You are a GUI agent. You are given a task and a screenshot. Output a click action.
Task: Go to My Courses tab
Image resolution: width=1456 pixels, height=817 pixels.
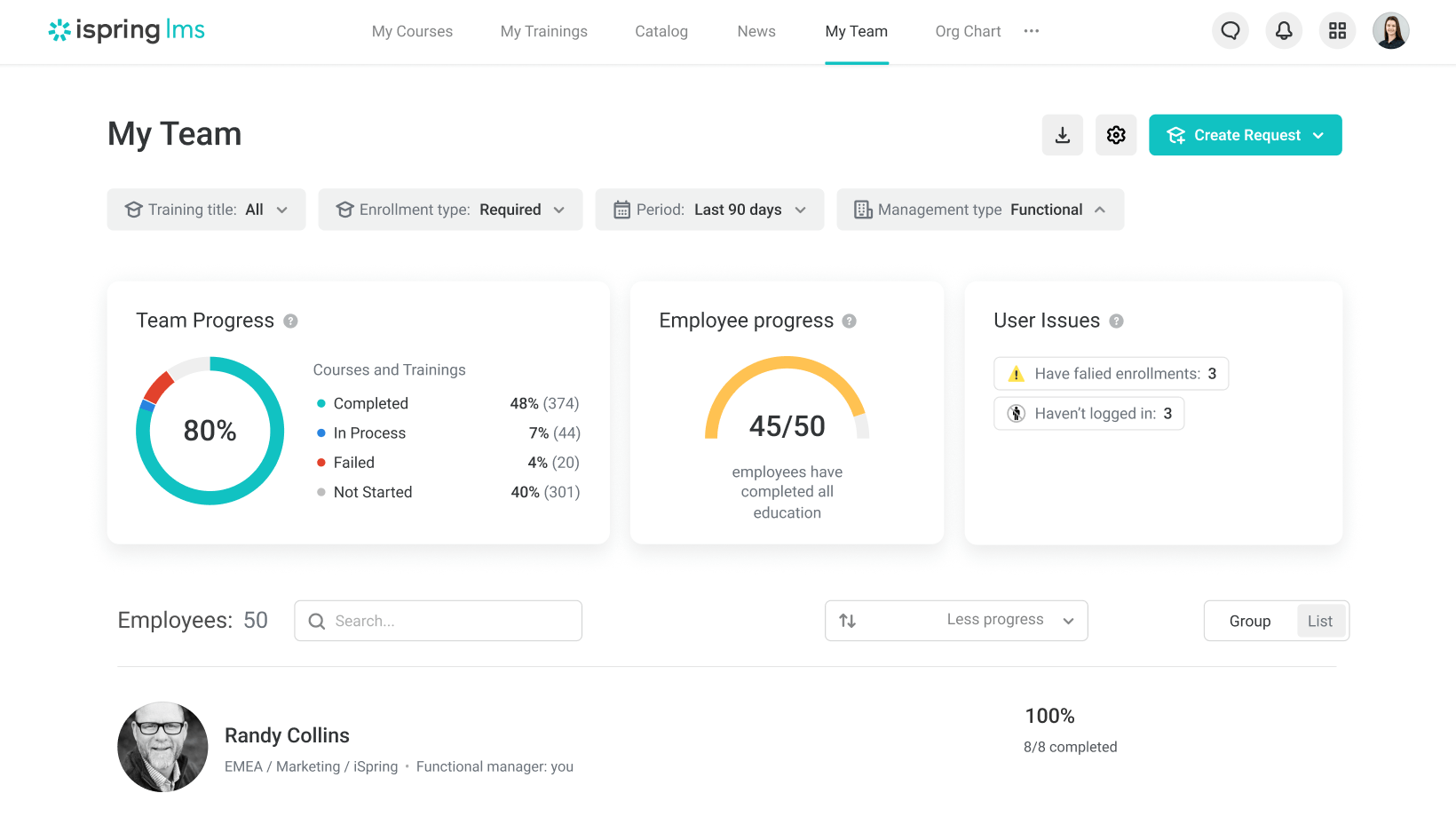pos(412,31)
